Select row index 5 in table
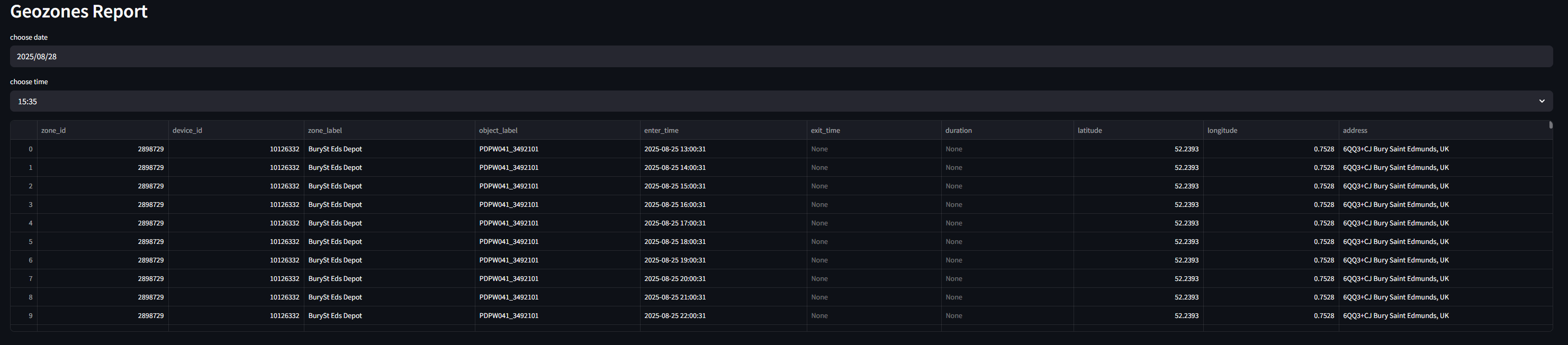 tap(24, 242)
